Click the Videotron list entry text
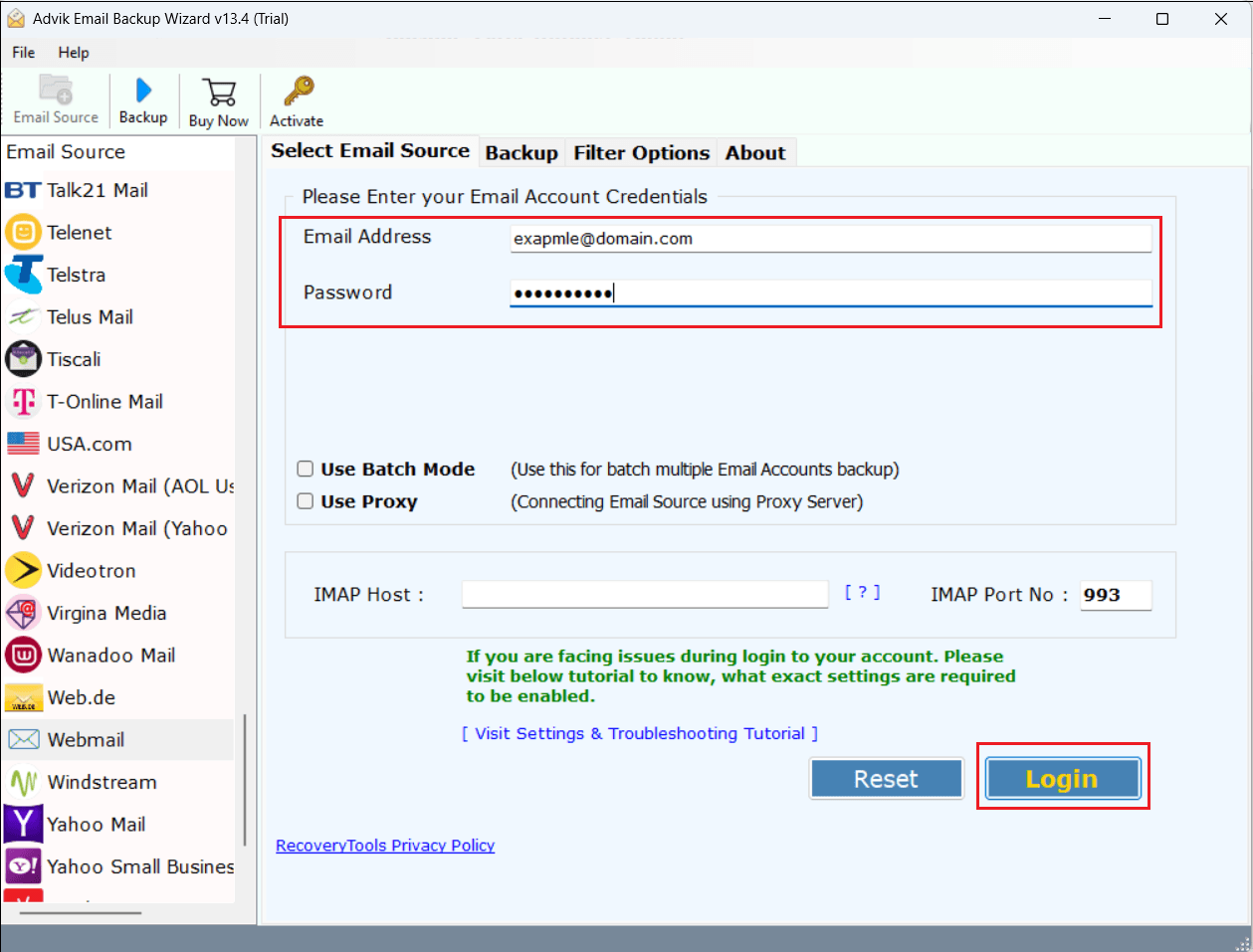1253x952 pixels. [x=92, y=571]
